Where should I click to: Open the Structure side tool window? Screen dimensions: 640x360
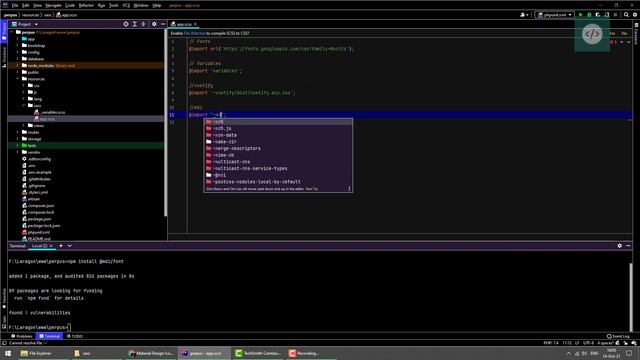(x=4, y=57)
